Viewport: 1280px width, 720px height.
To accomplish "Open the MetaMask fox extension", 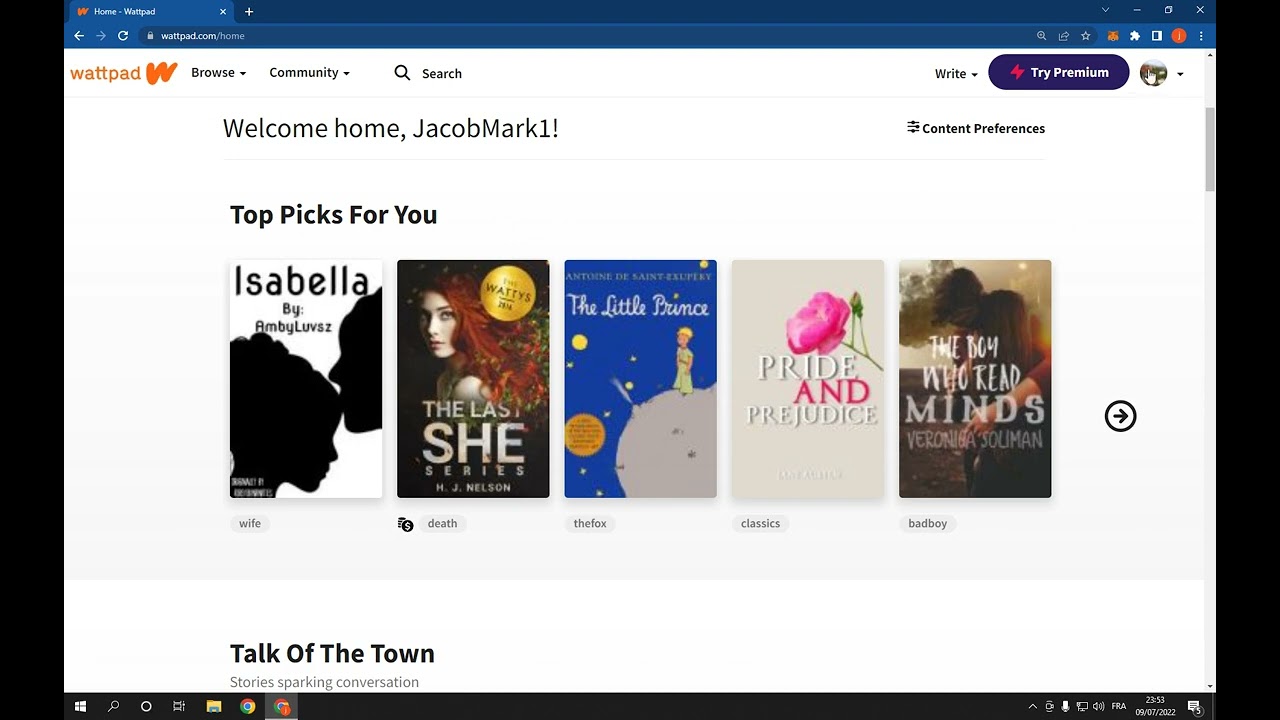I will (1113, 36).
